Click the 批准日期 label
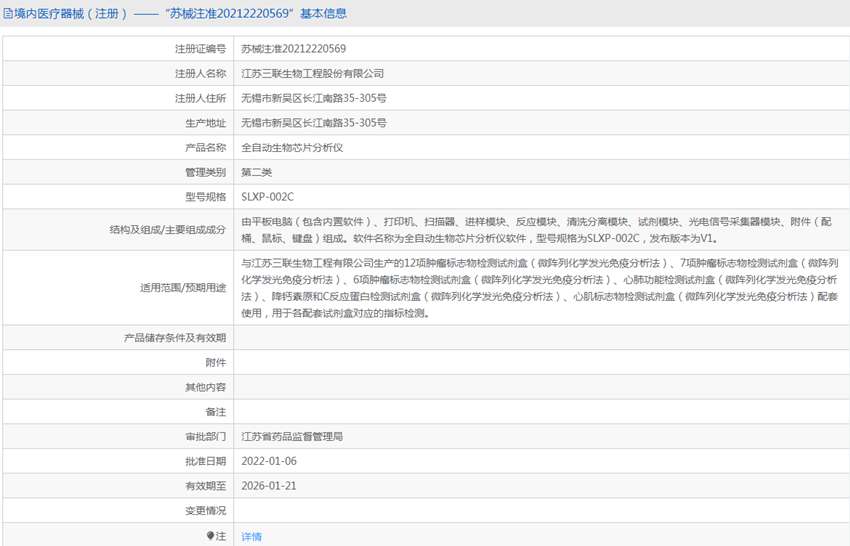The image size is (850, 546). pyautogui.click(x=205, y=461)
